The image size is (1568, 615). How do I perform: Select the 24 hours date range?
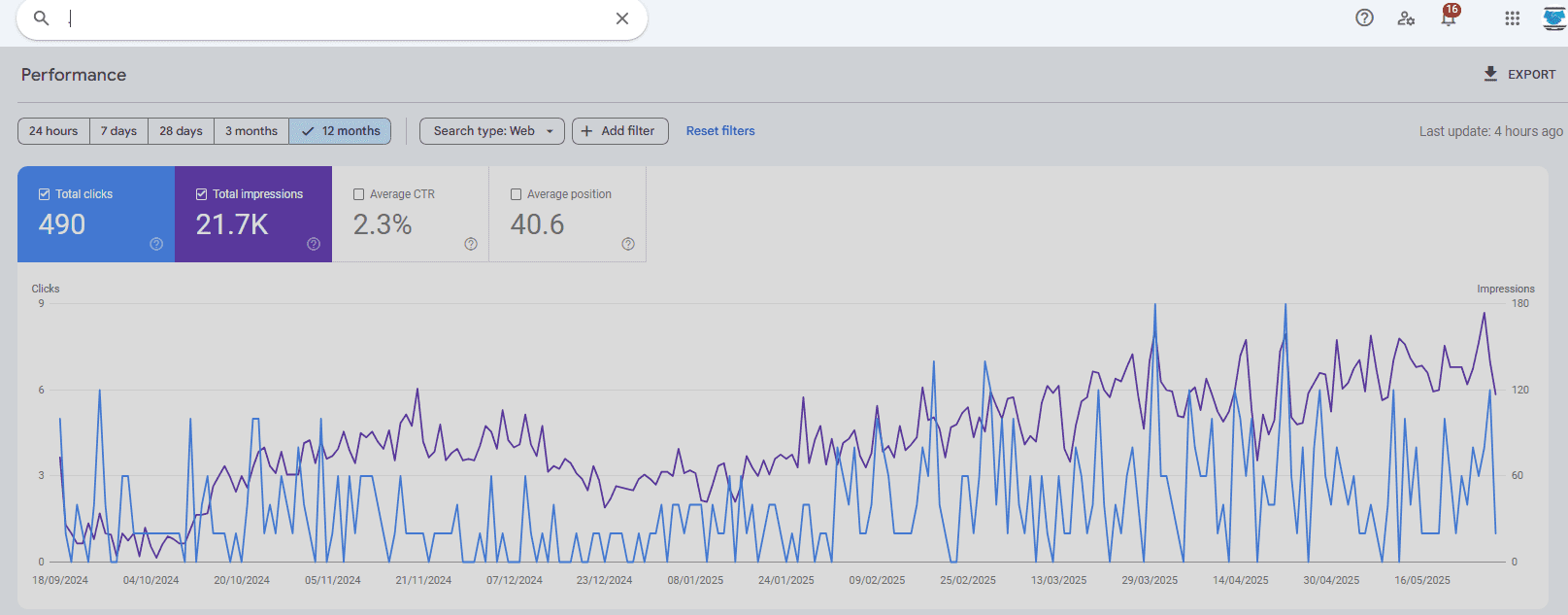[x=53, y=131]
